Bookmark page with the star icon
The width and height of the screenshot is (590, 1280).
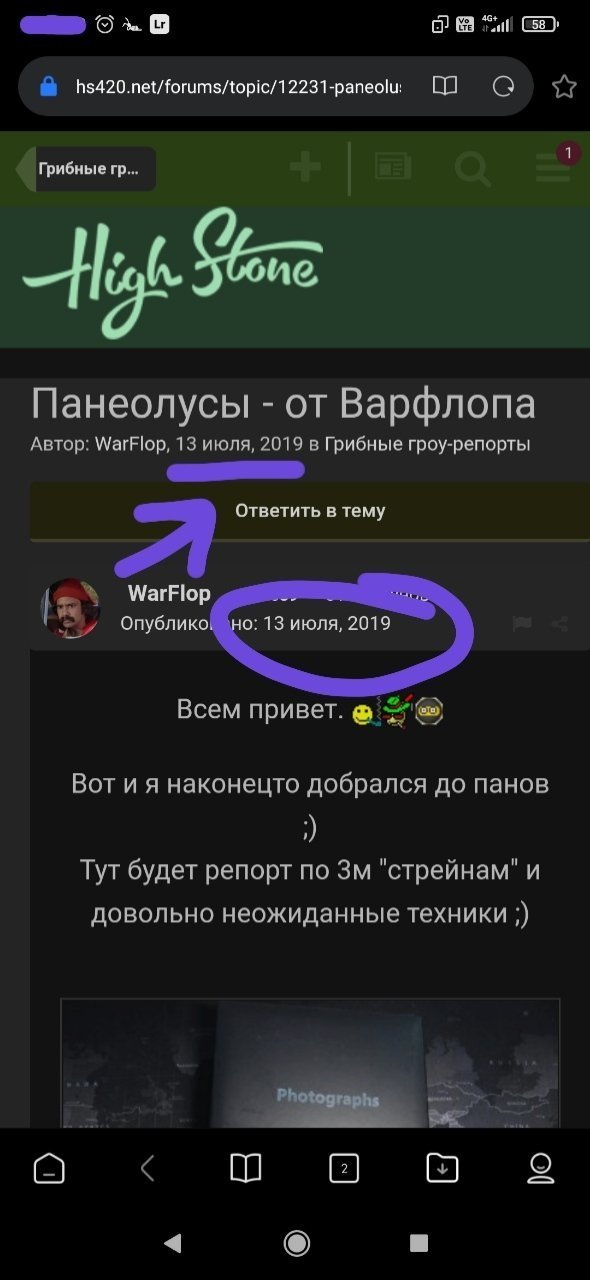coord(564,87)
